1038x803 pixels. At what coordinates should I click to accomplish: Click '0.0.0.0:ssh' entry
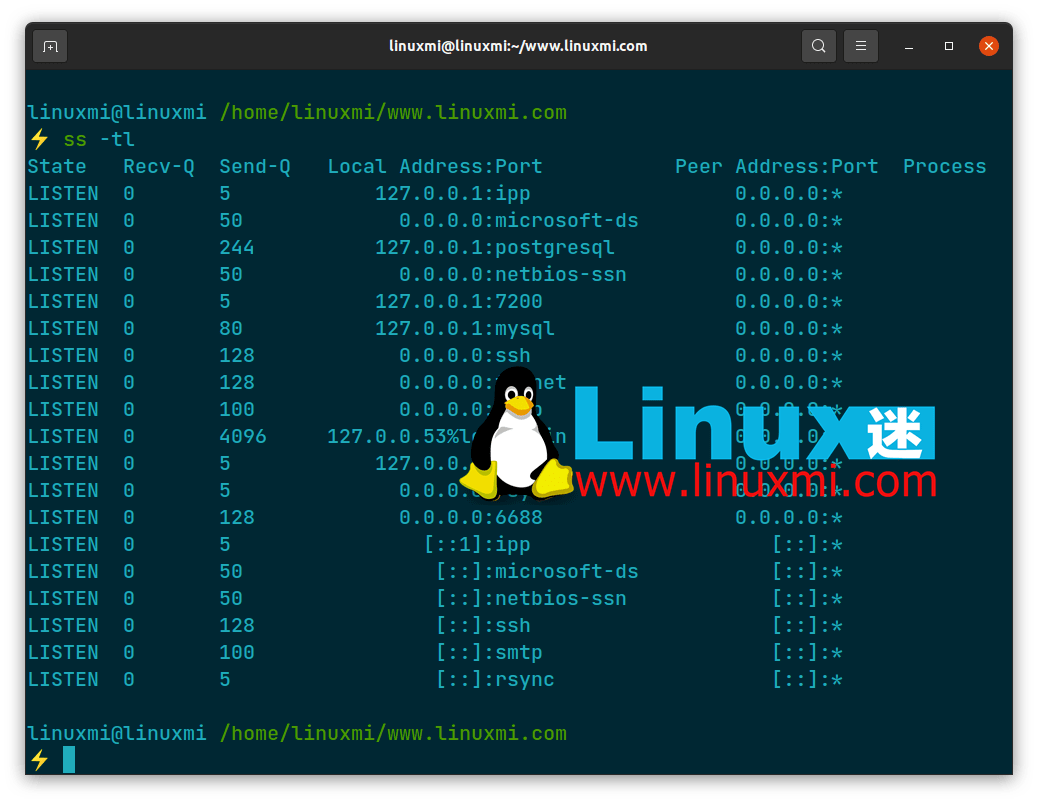(465, 356)
